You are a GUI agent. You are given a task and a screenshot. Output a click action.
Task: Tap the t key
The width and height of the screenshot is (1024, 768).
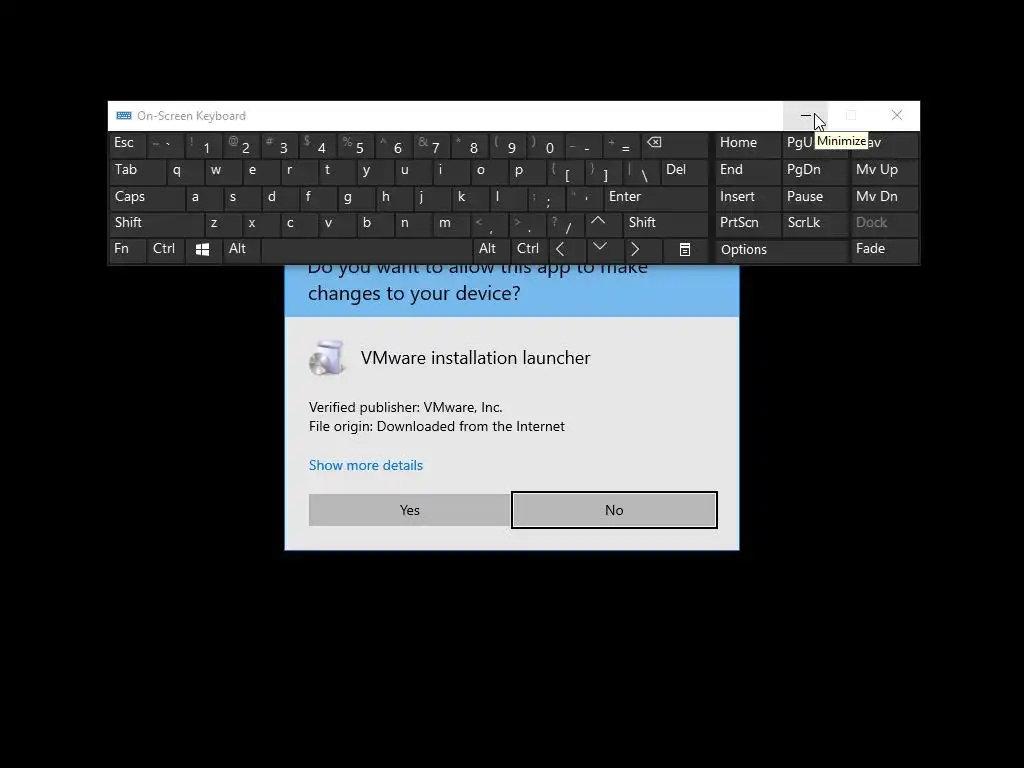coord(336,171)
